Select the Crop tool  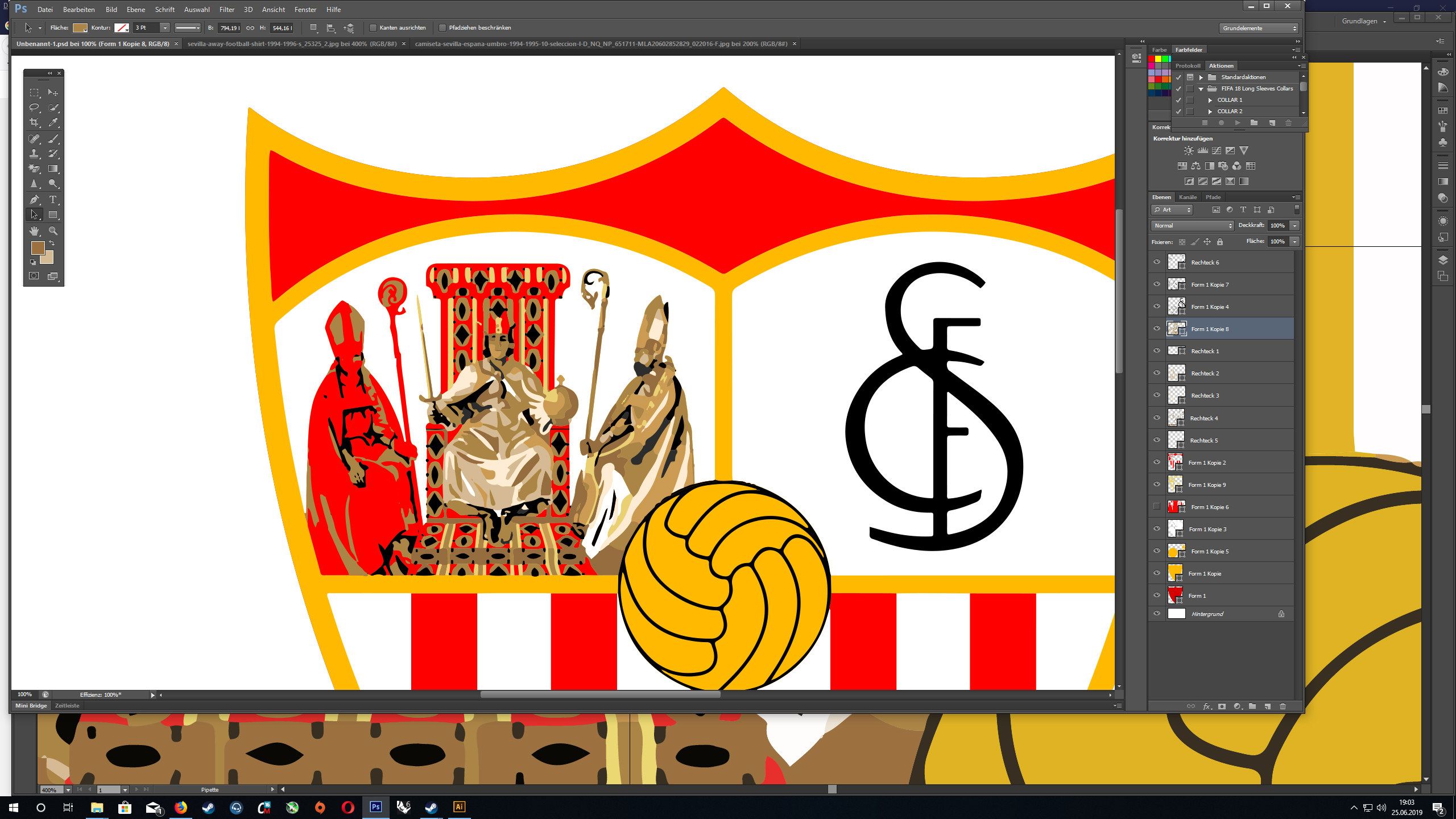[34, 122]
